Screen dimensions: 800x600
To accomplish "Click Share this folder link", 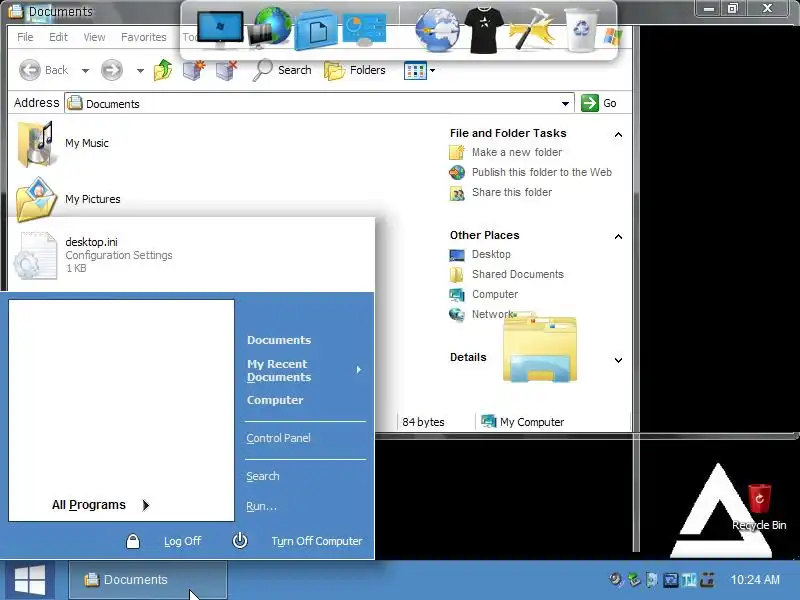I will pyautogui.click(x=512, y=192).
